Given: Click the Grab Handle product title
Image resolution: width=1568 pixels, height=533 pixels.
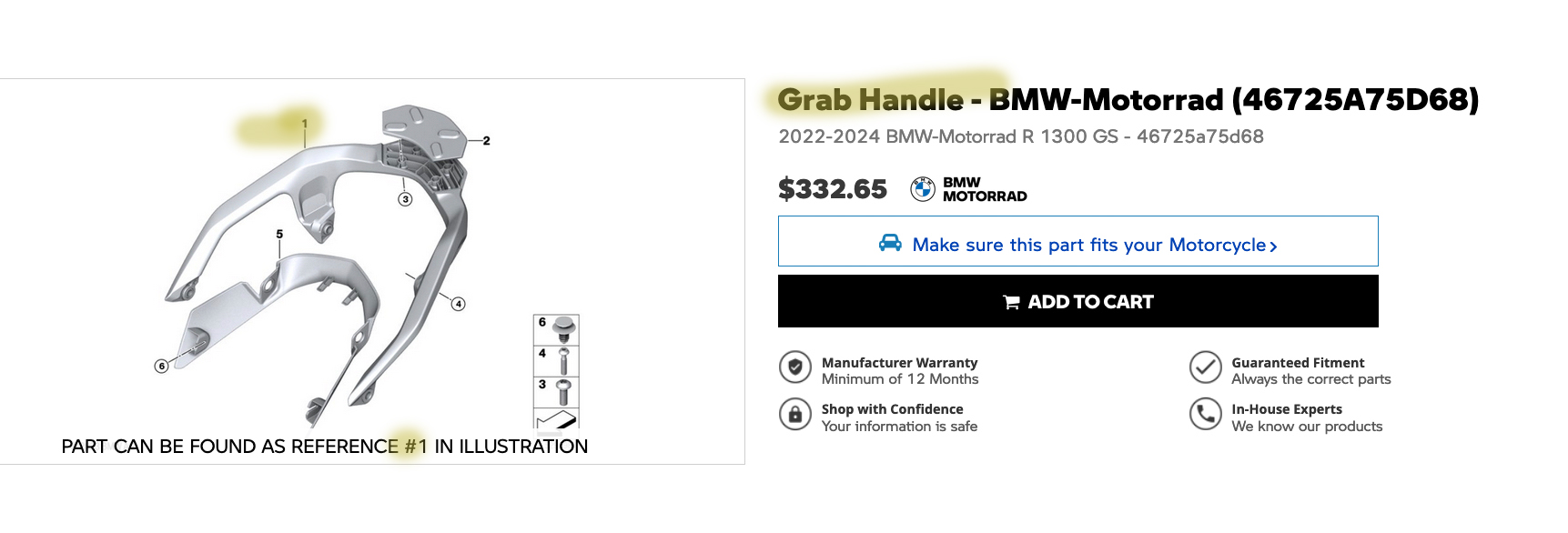Looking at the screenshot, I should (x=1128, y=100).
